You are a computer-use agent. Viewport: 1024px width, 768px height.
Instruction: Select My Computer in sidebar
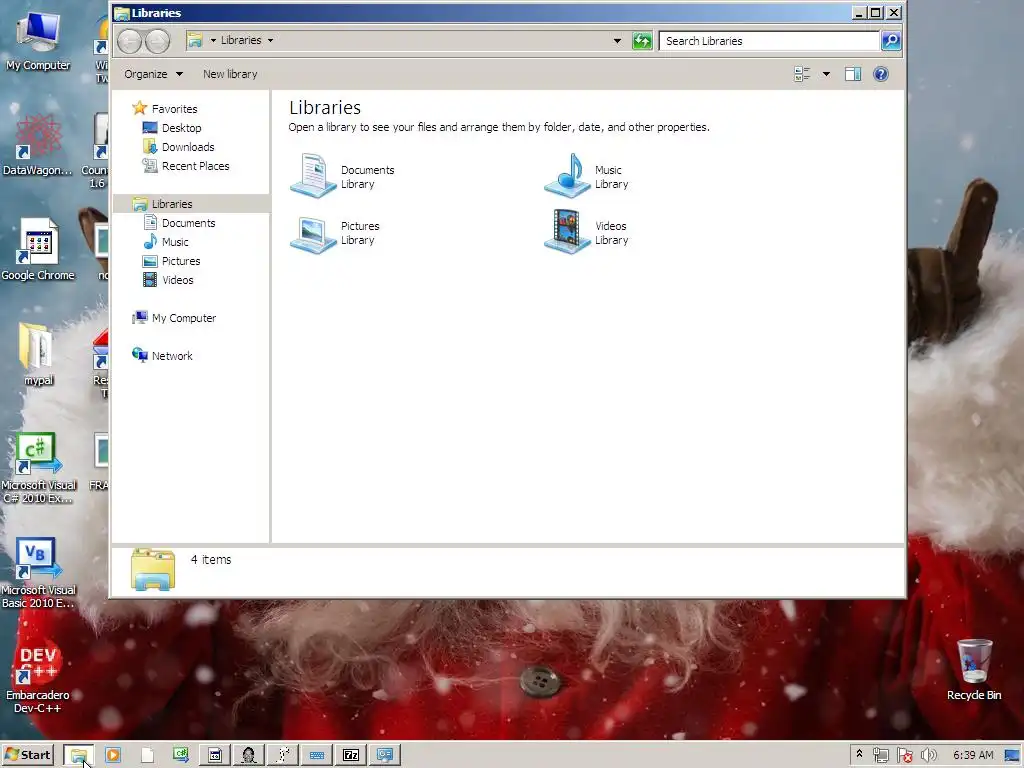184,318
